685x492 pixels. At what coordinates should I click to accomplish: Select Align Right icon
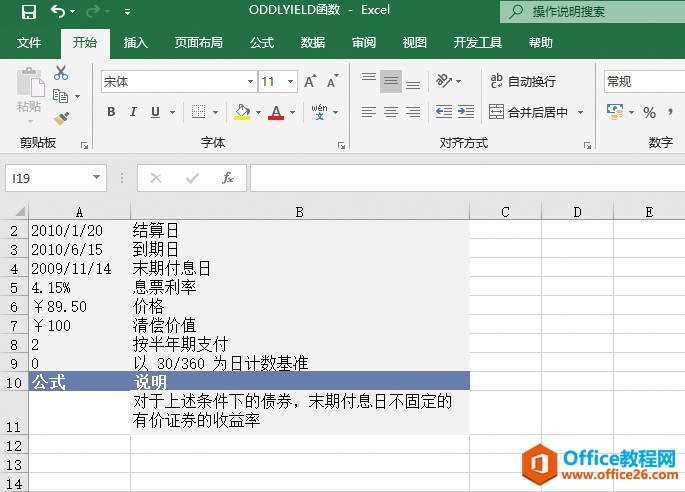[x=413, y=112]
